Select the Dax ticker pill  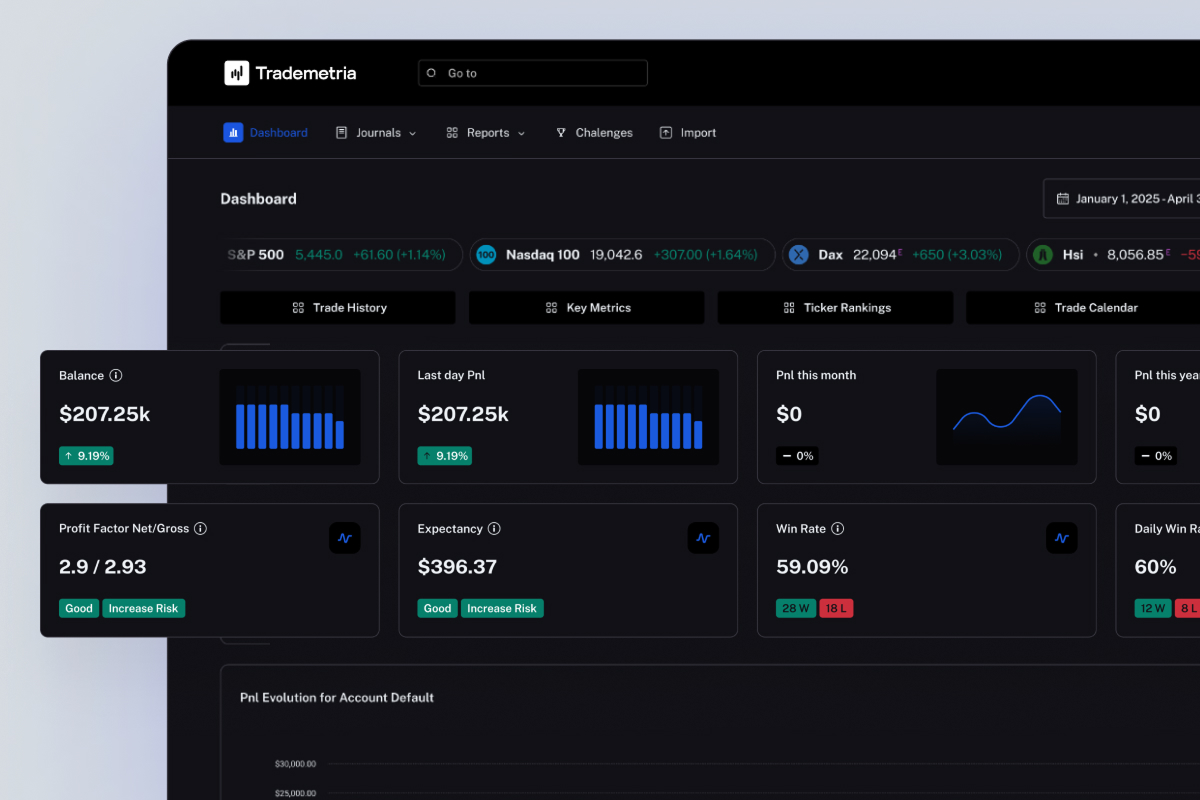(x=900, y=255)
